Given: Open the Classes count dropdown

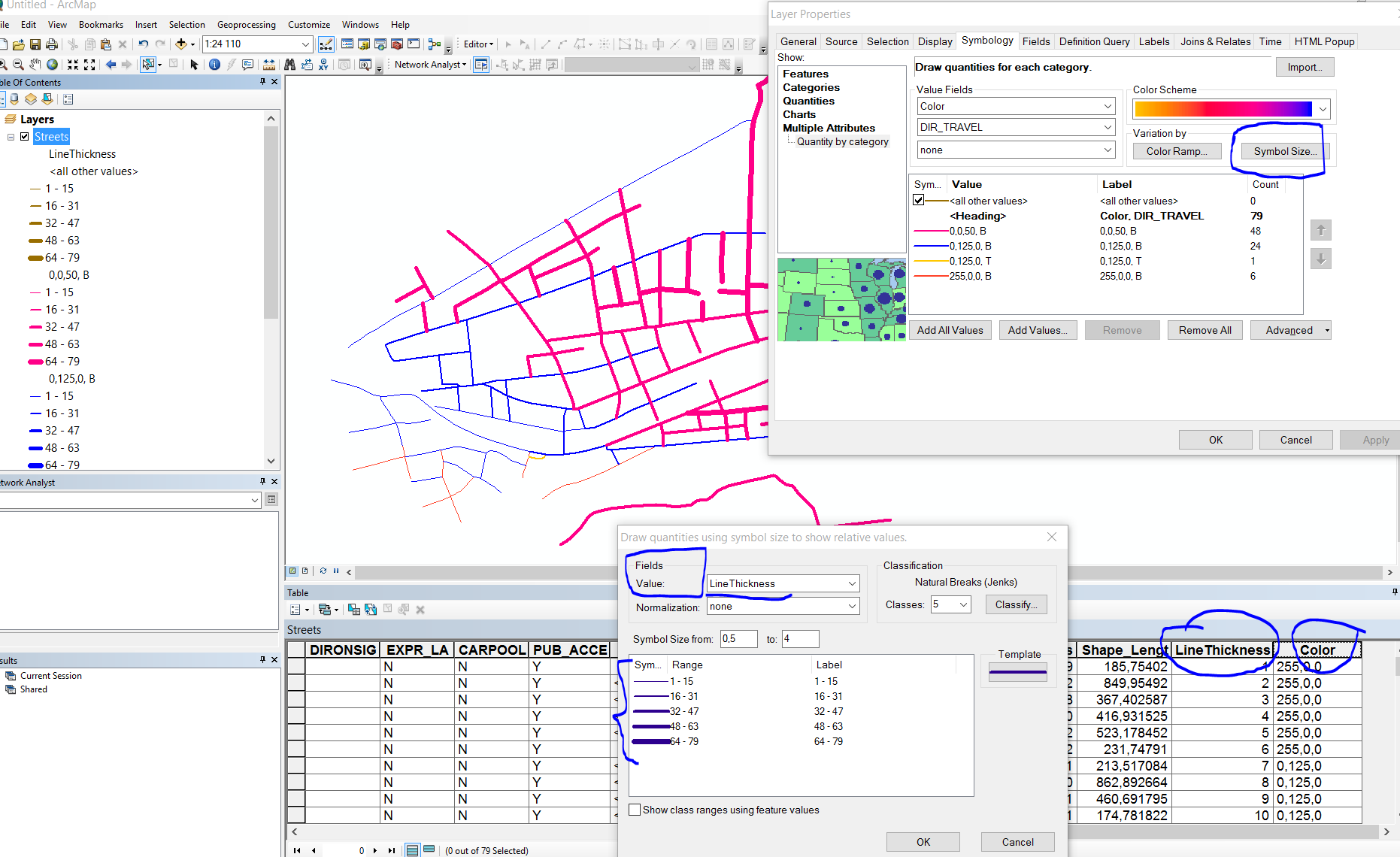Looking at the screenshot, I should (x=964, y=604).
